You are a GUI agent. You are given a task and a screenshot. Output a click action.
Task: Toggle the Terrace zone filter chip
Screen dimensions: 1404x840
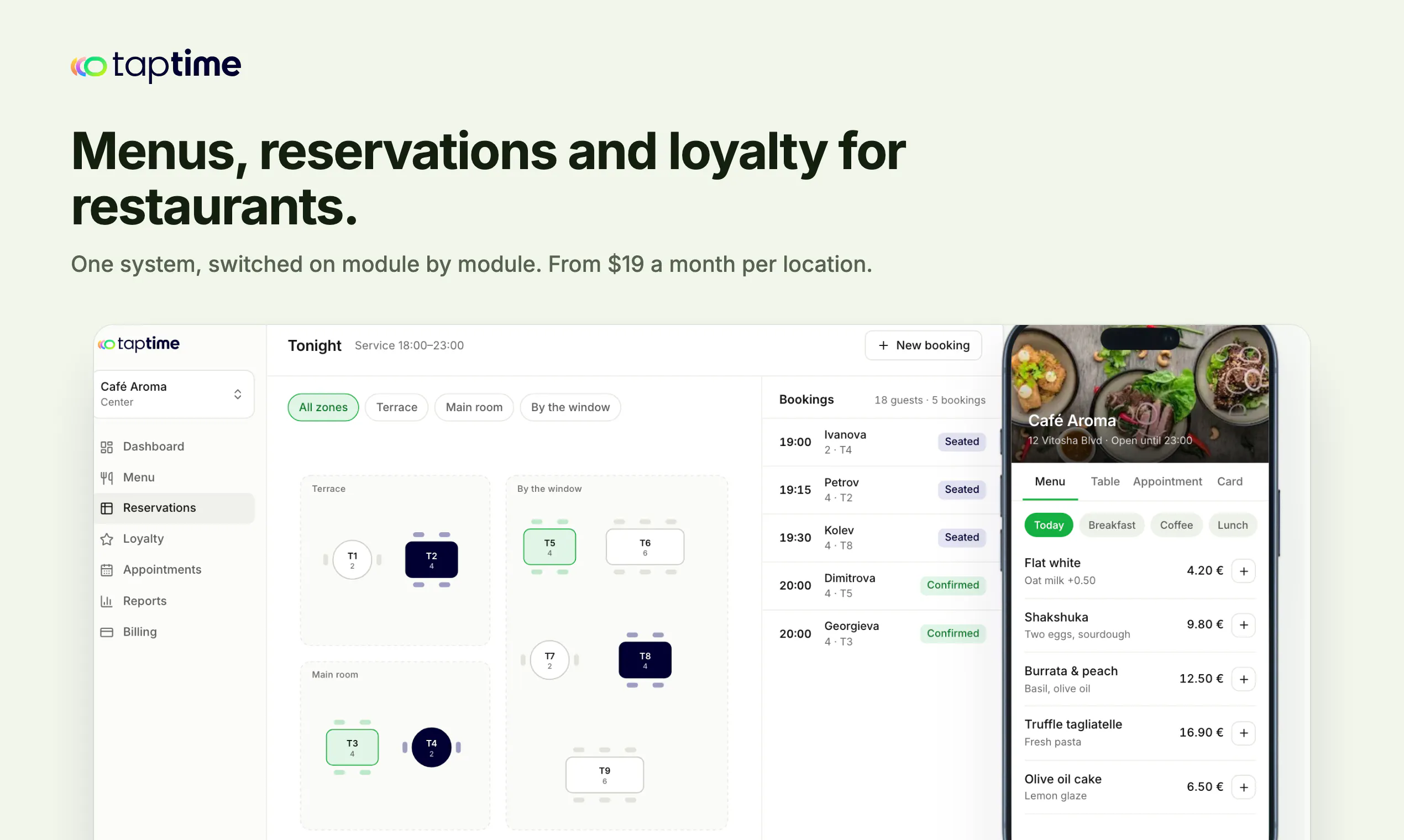[396, 407]
